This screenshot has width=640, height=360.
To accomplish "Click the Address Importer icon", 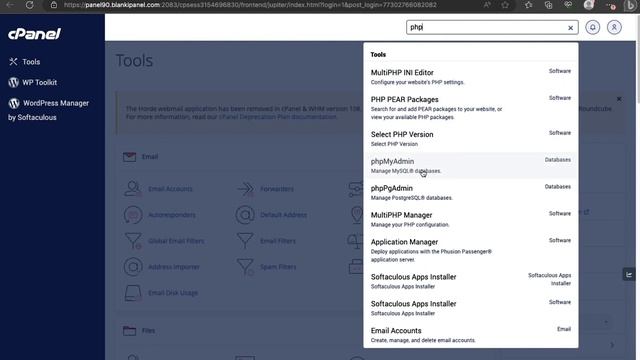I will point(133,267).
